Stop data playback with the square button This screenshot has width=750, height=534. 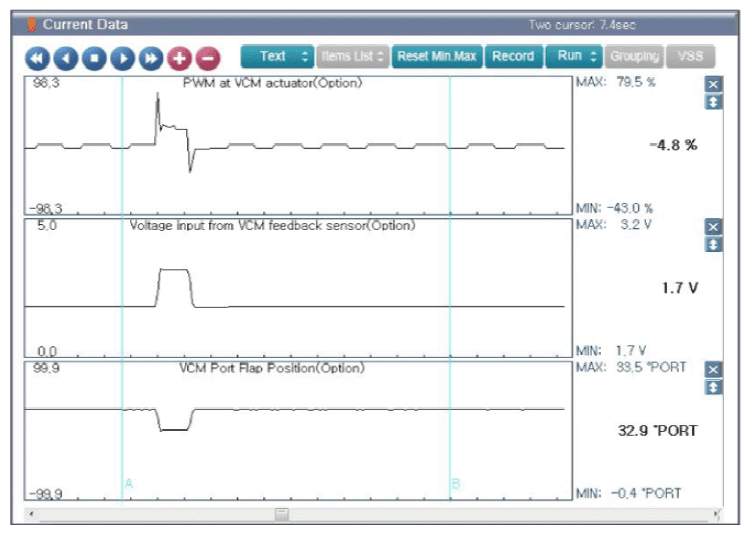click(x=94, y=58)
